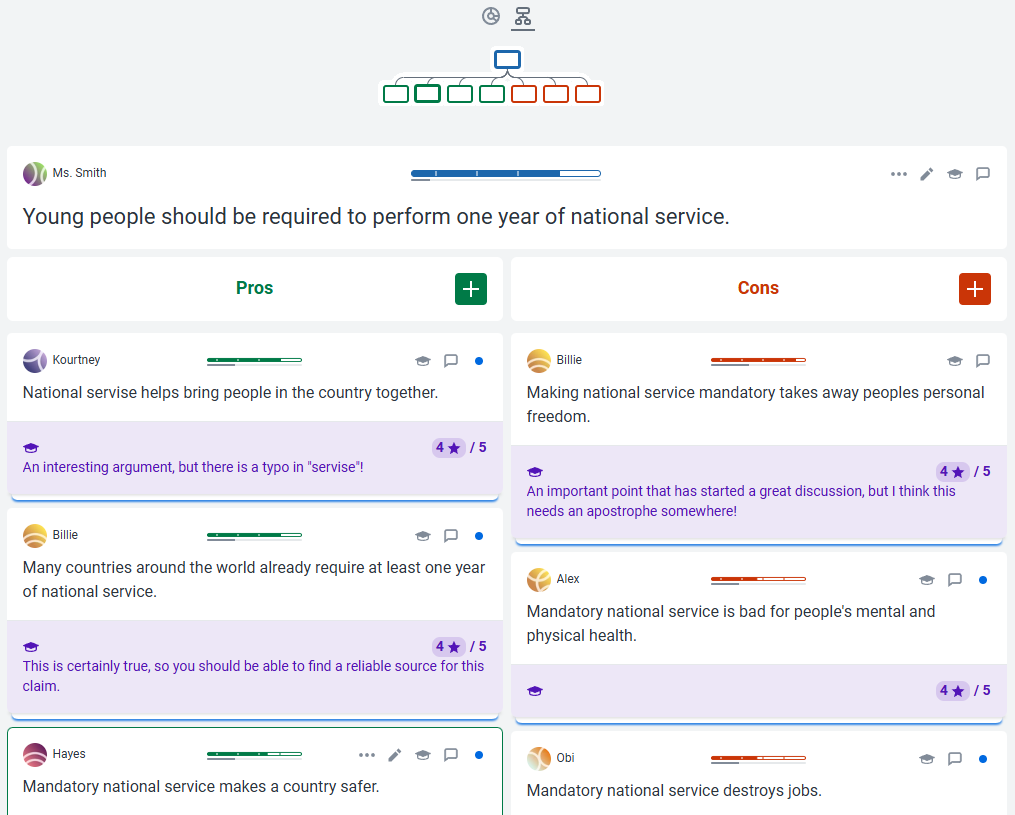Open claim 'Mandatory national service destroys jobs'
Screen dimensions: 1015x815
click(674, 790)
